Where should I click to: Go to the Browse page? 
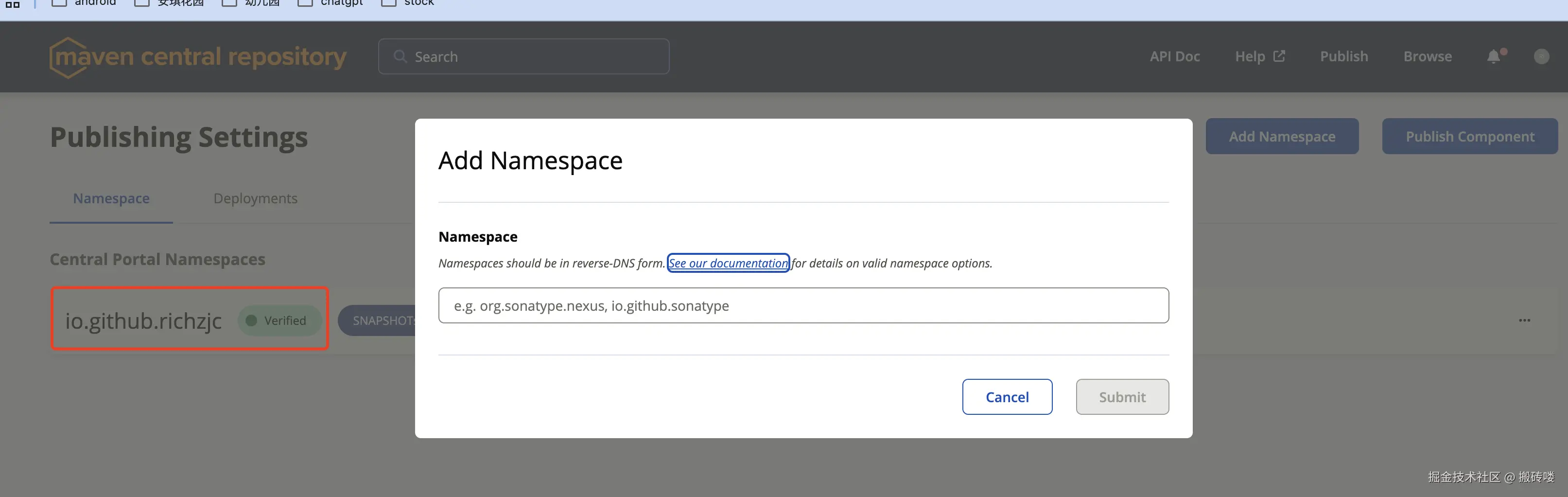1427,56
